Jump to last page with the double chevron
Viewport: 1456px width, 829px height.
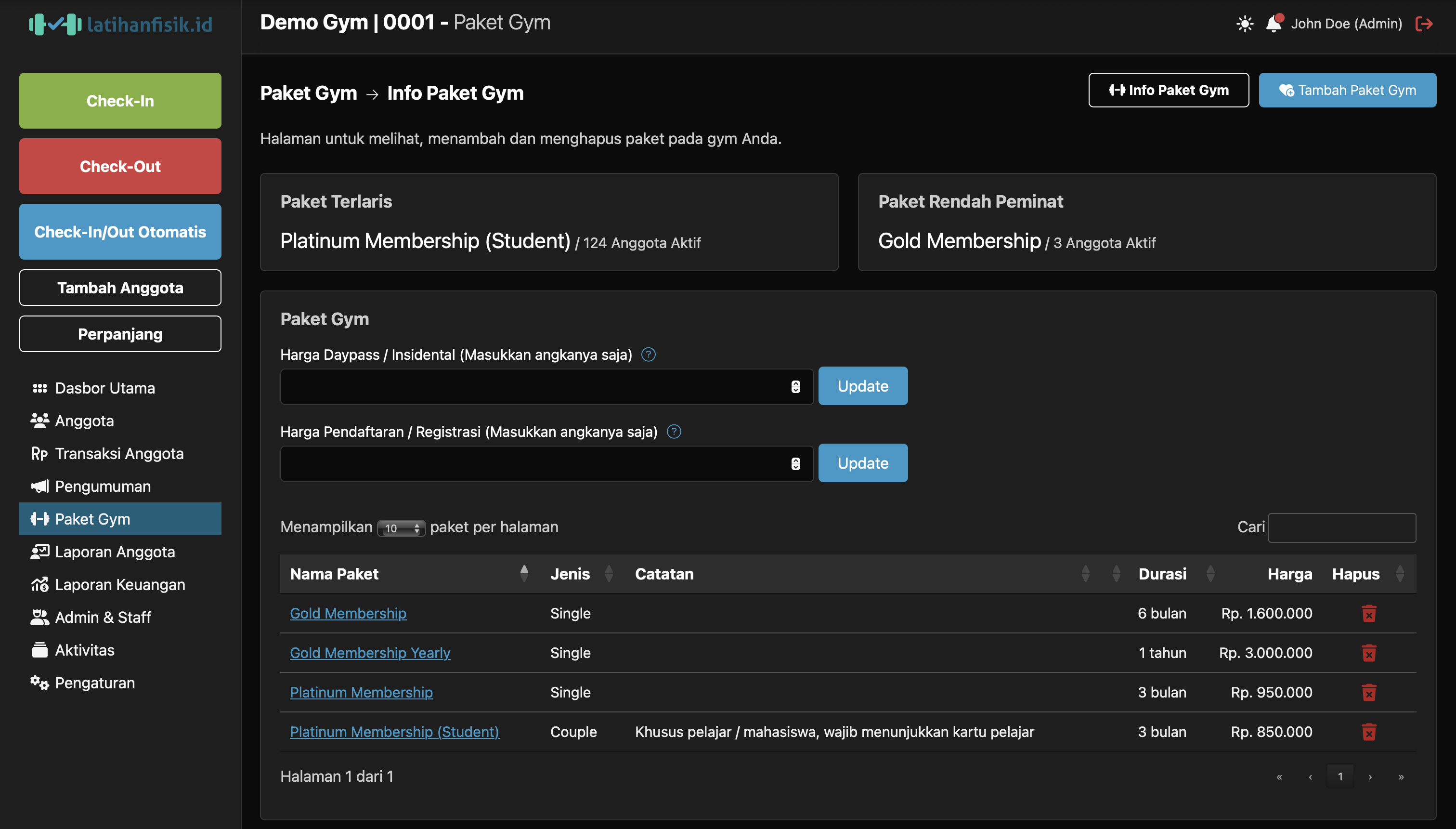tap(1401, 776)
